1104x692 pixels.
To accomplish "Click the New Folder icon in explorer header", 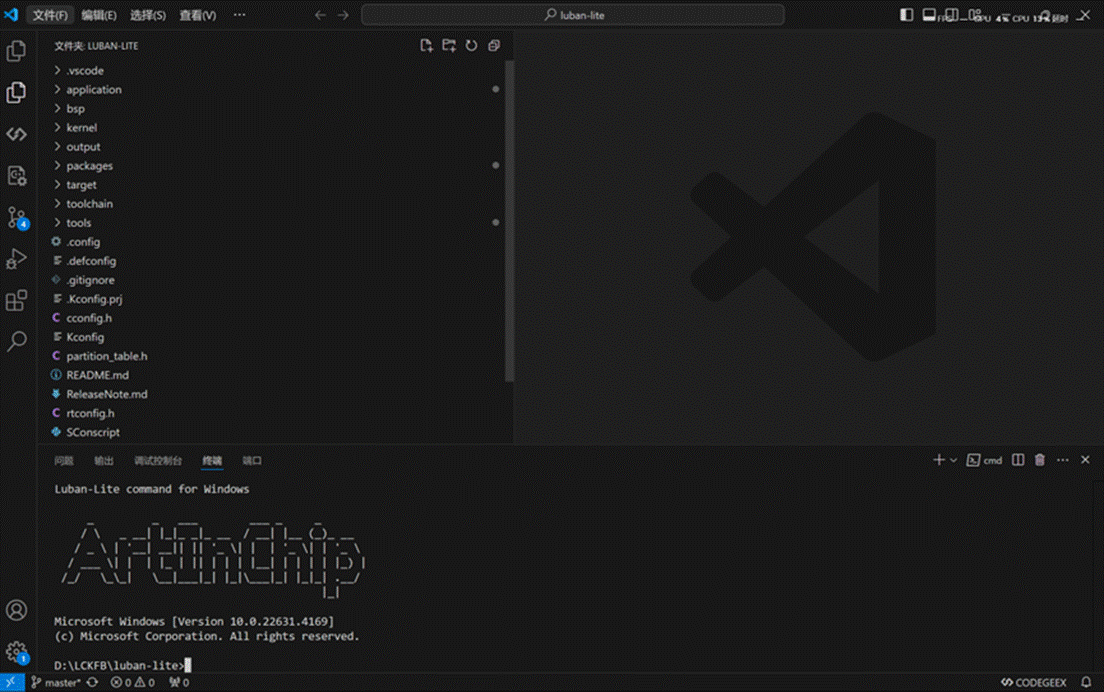I will (448, 46).
